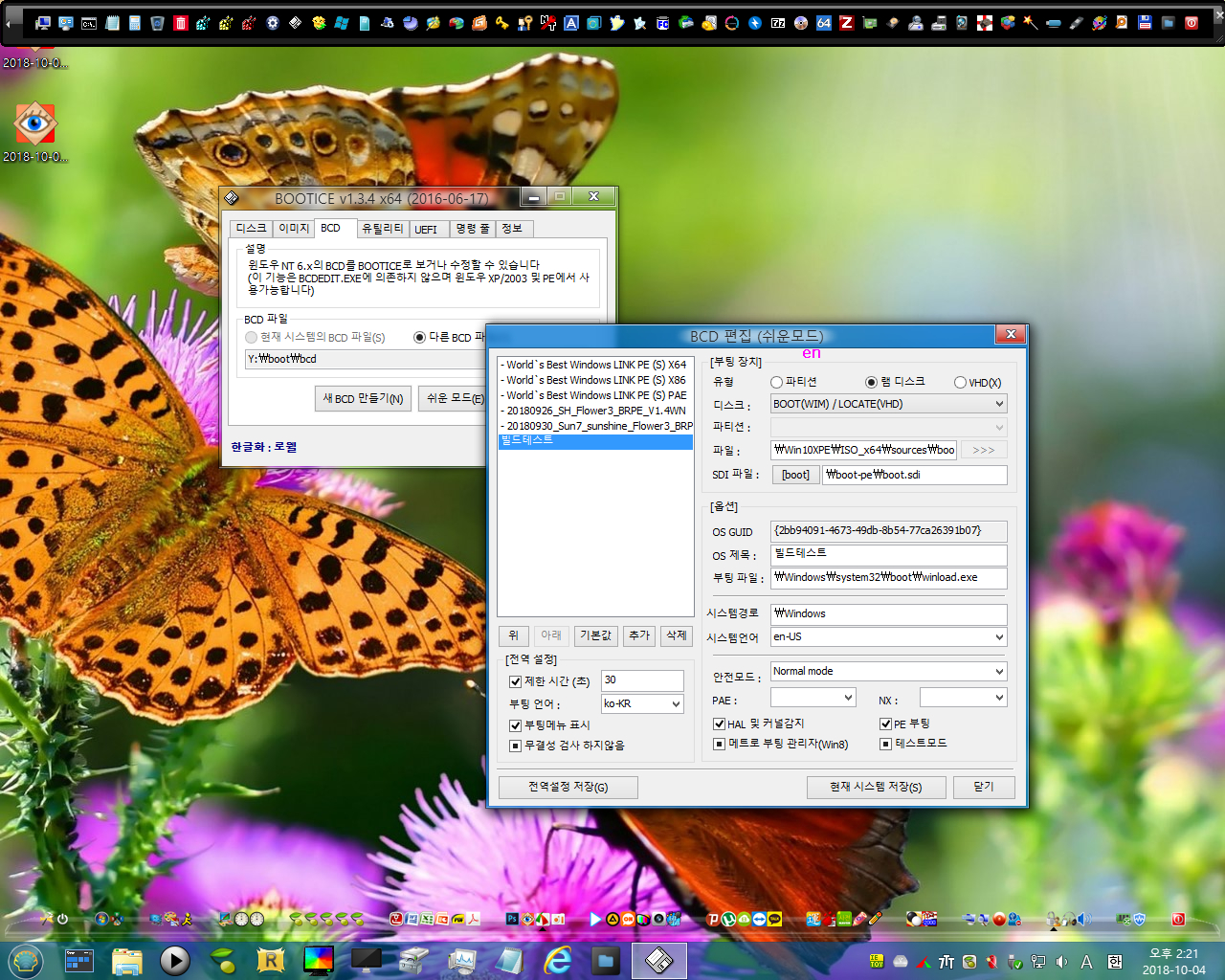This screenshot has height=980, width=1225.
Task: Select the 20180926_SH_Flower3_BRPE_V1.4WN boot entry
Action: click(595, 411)
